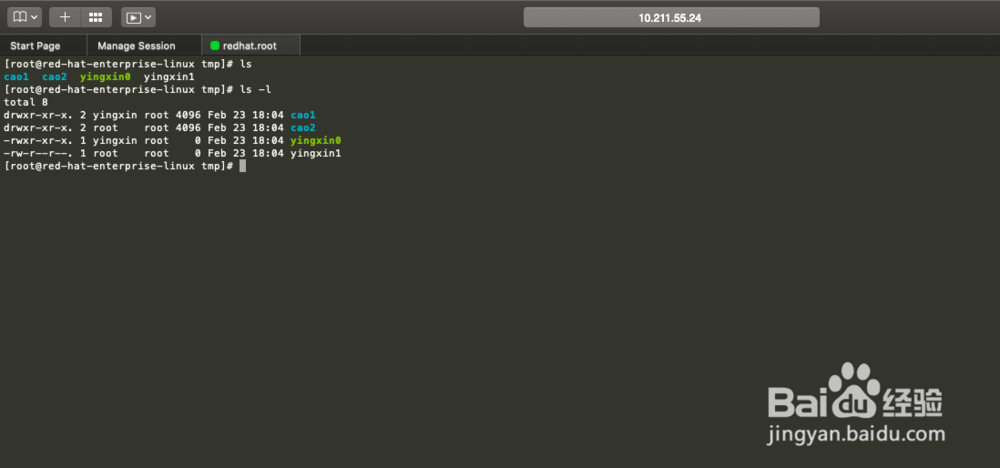Click the 'ls -l' command text
This screenshot has width=1000, height=468.
(x=255, y=90)
